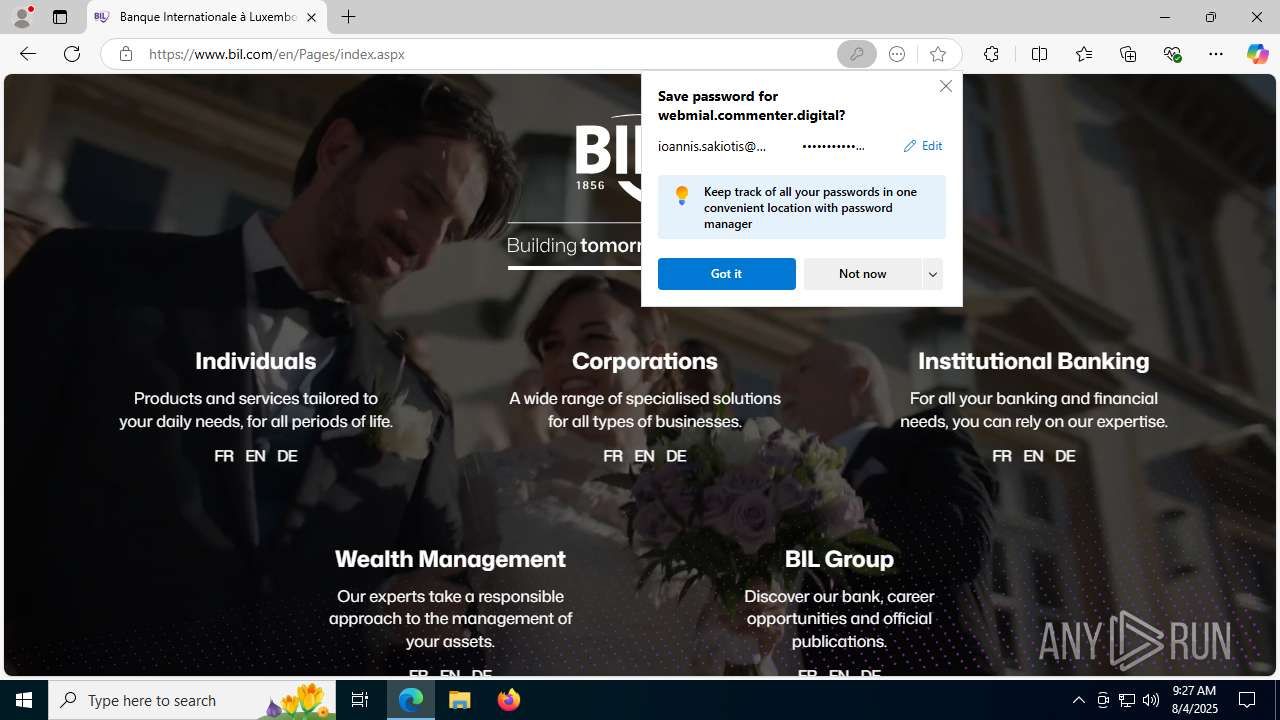Open Settings and more ellipsis menu
1280x720 pixels.
point(1215,54)
